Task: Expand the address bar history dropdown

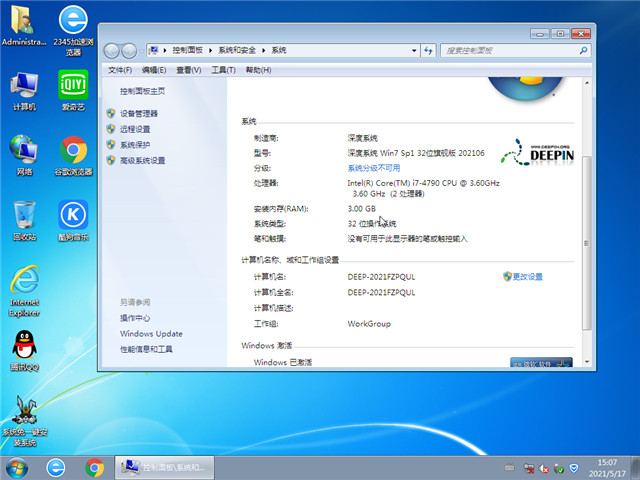Action: tap(414, 51)
